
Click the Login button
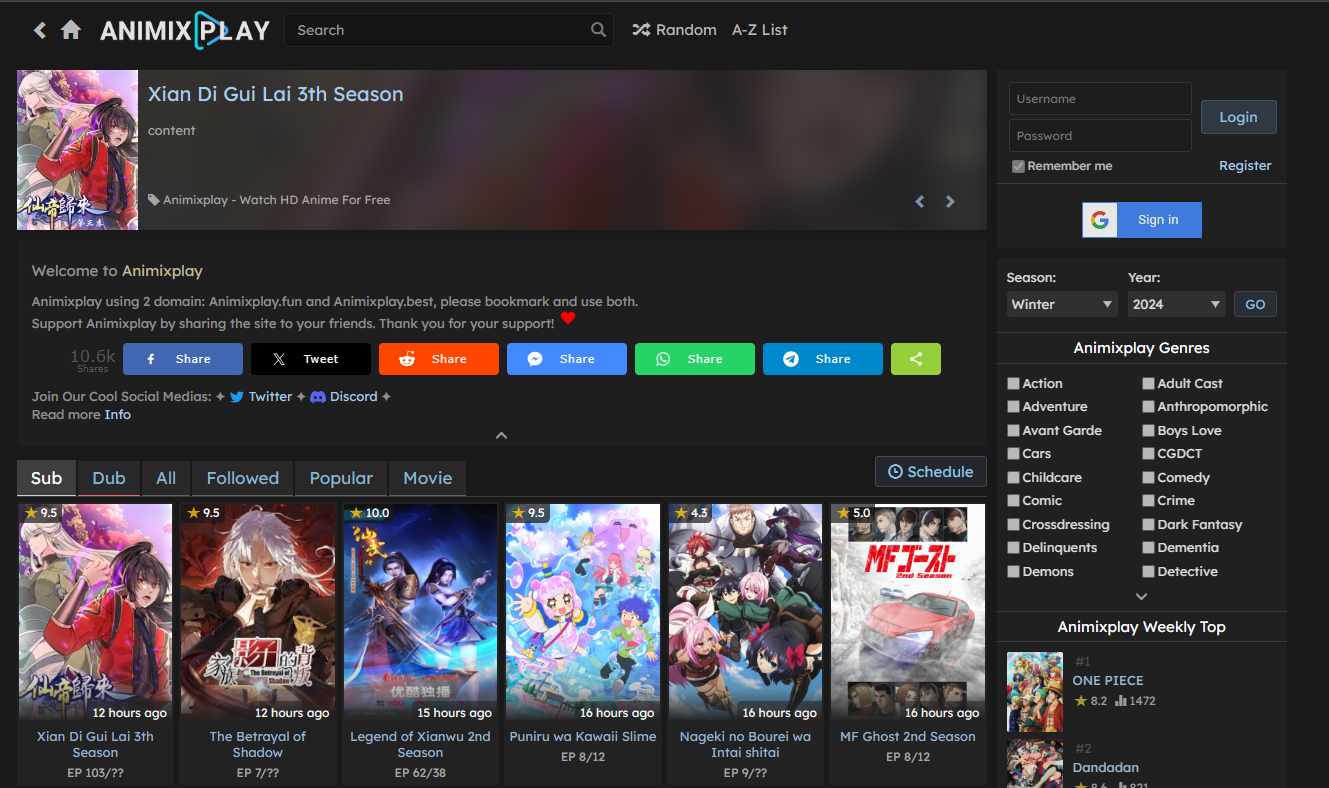(x=1238, y=117)
